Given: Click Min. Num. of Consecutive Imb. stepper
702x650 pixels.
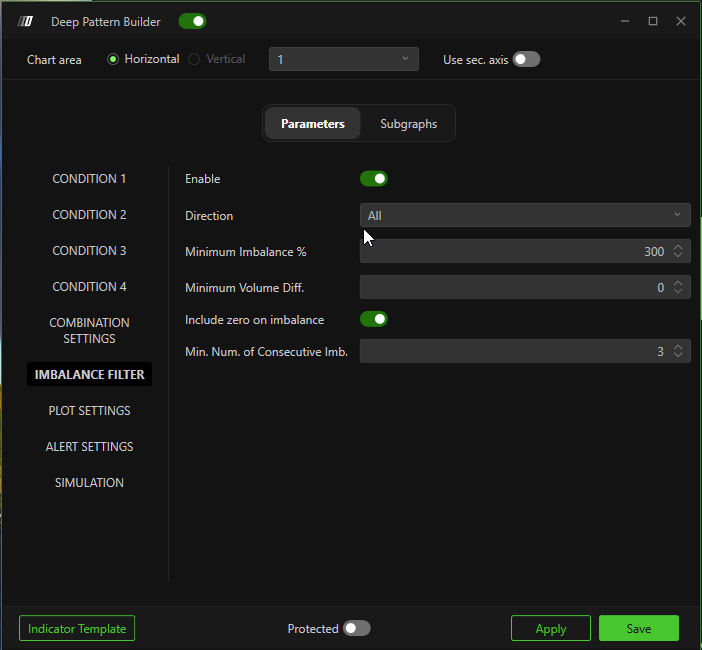Looking at the screenshot, I should (678, 351).
